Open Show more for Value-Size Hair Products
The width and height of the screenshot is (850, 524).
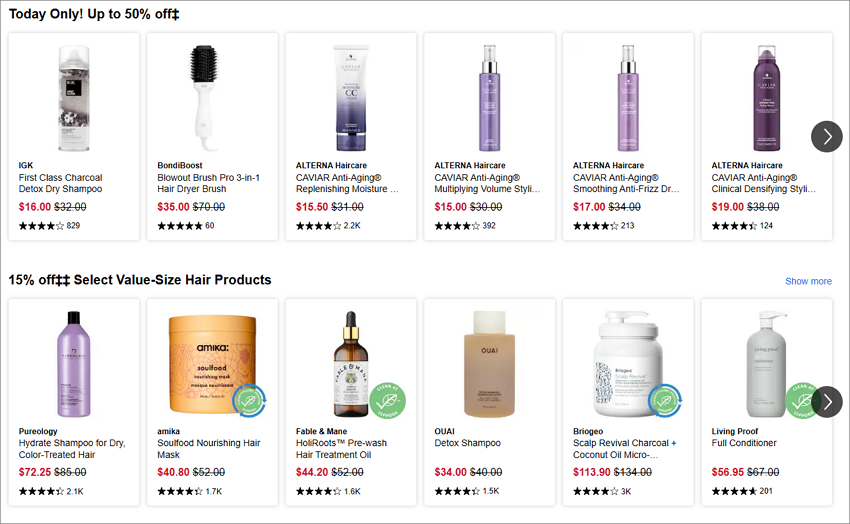(808, 281)
